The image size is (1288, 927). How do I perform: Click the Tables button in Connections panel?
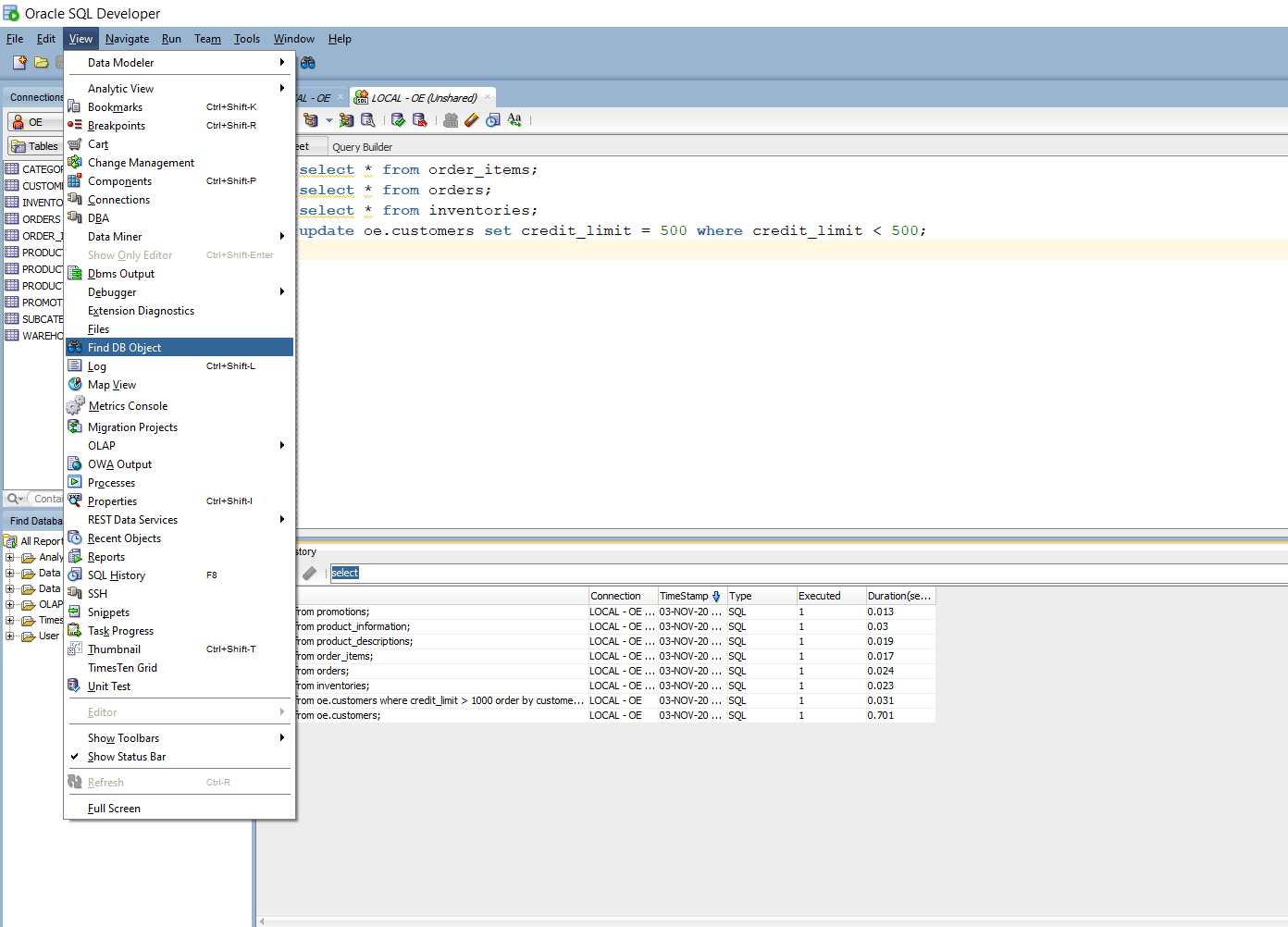[x=34, y=146]
